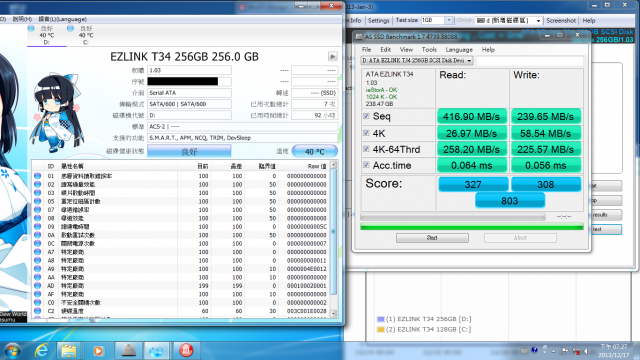The image size is (640, 360).
Task: Click the Start button in AS SSD
Action: point(432,238)
